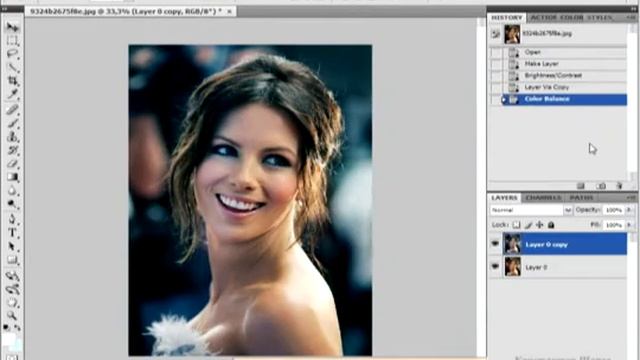Viewport: 640px width, 360px height.
Task: Open the Opacity slider arrow
Action: [629, 210]
